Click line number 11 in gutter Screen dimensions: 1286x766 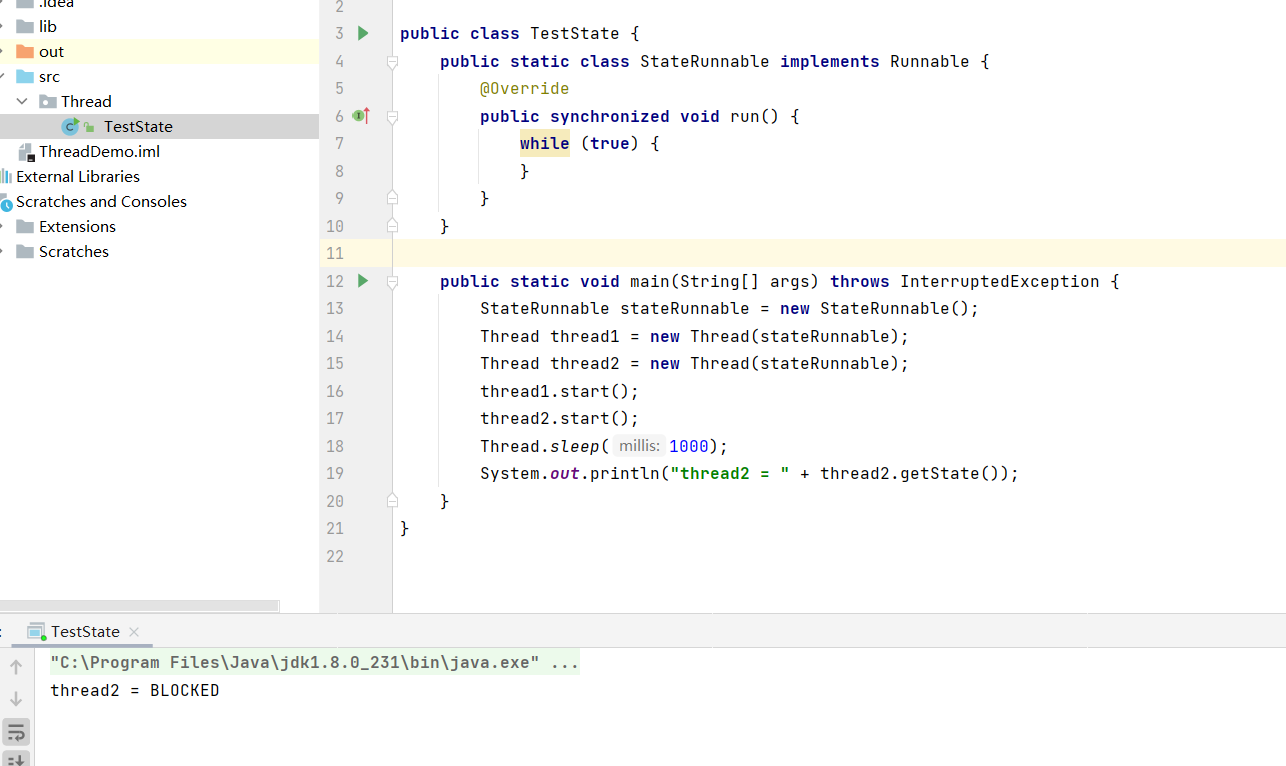[x=335, y=254]
